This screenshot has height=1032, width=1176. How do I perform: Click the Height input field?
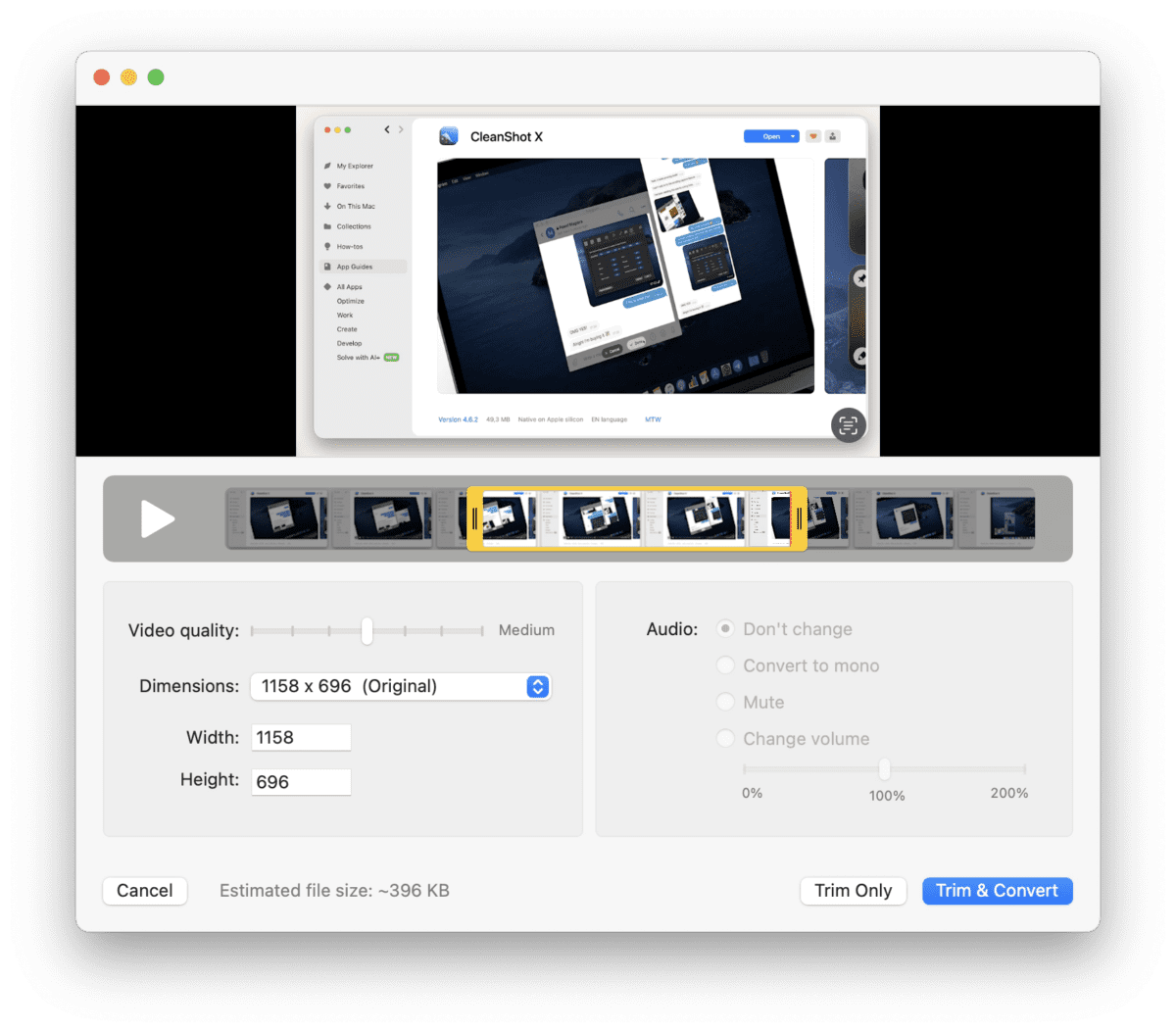coord(301,781)
